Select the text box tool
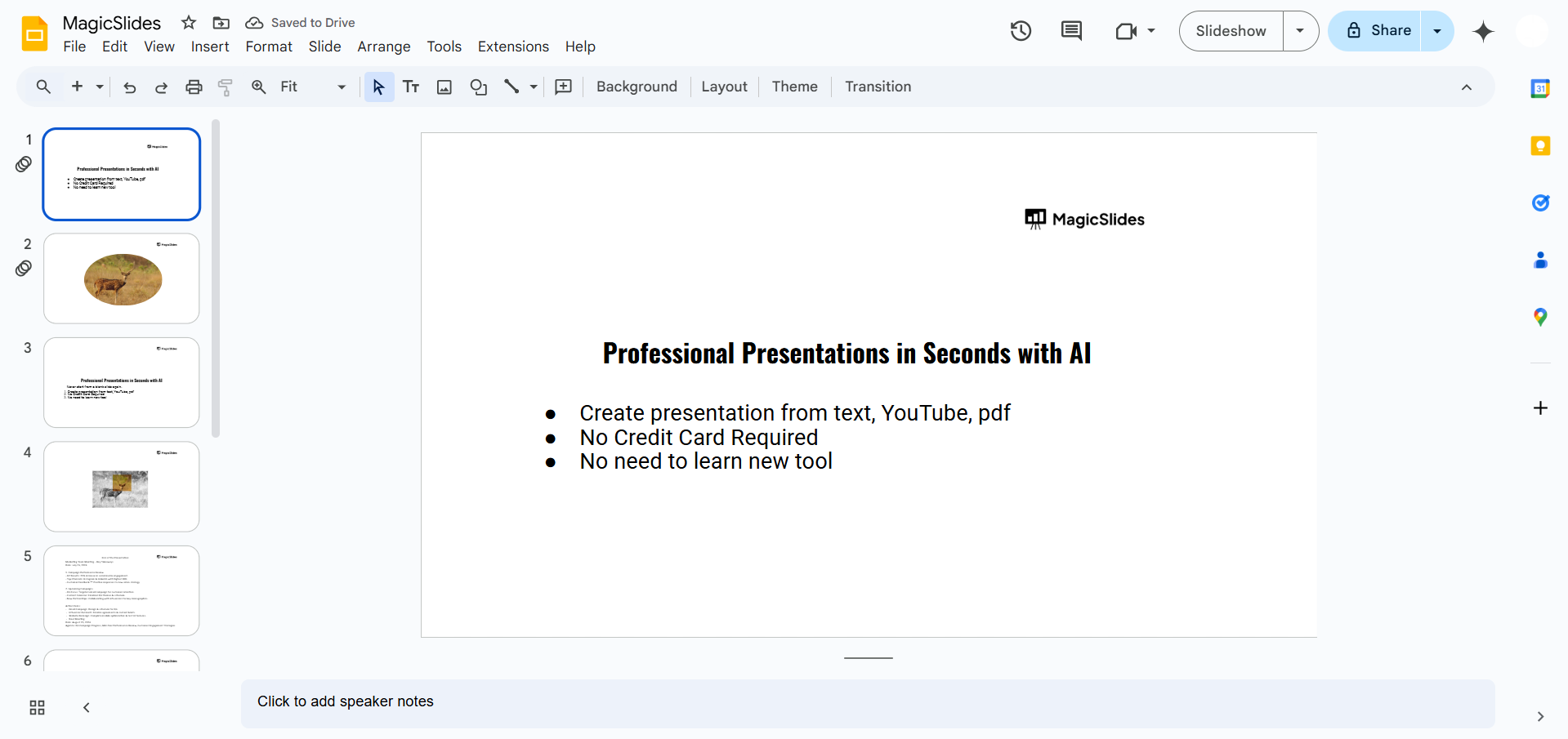The height and width of the screenshot is (739, 1568). (411, 87)
